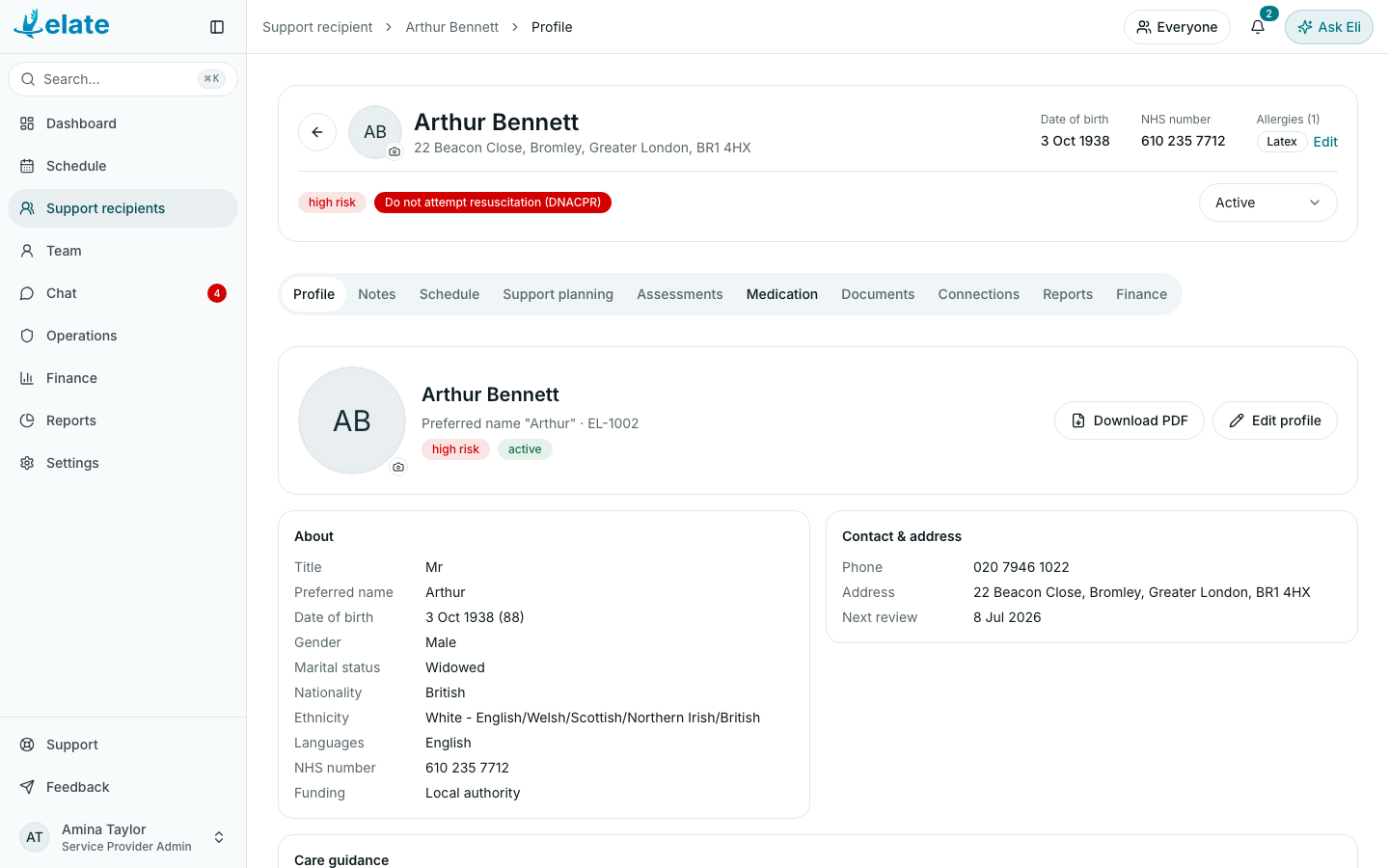Open the Reports tab in profile

[1068, 294]
